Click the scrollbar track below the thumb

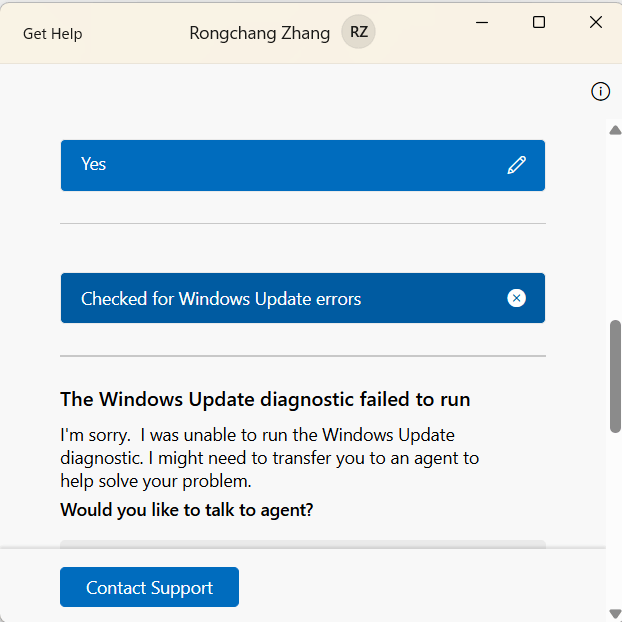(x=615, y=520)
